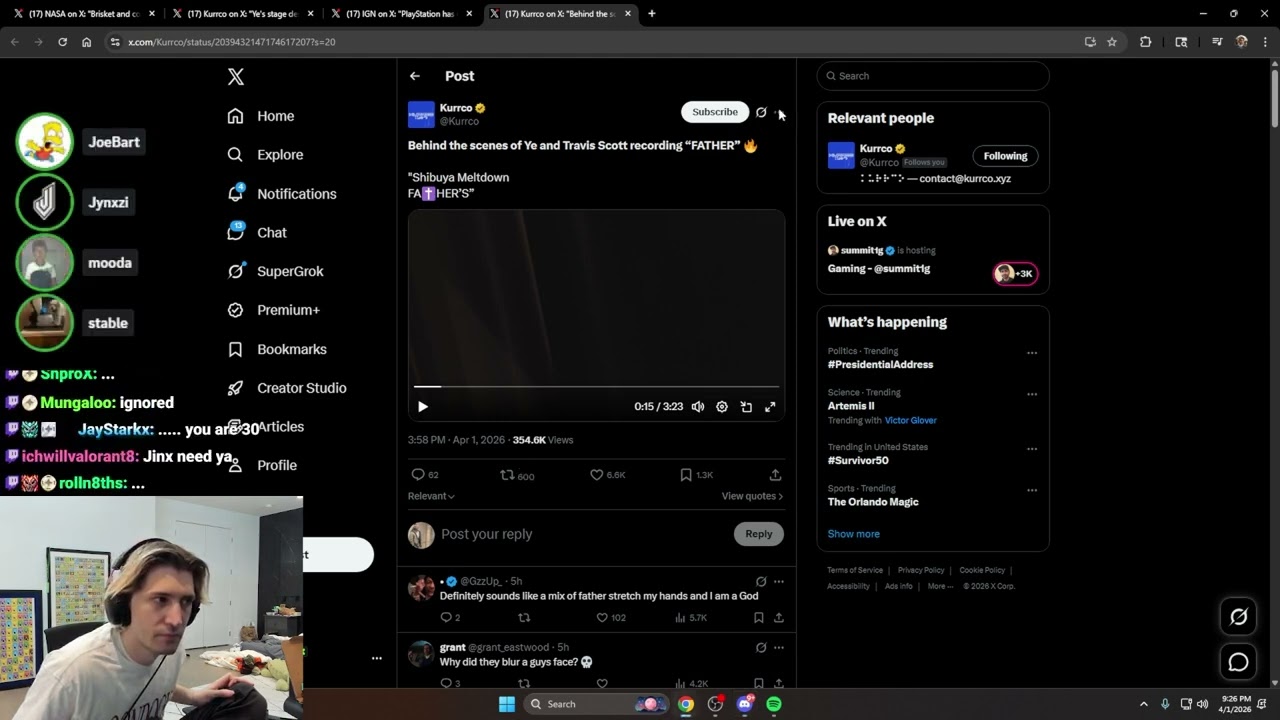The image size is (1280, 720).
Task: Click Grok icon on grant's reply
Action: click(761, 647)
